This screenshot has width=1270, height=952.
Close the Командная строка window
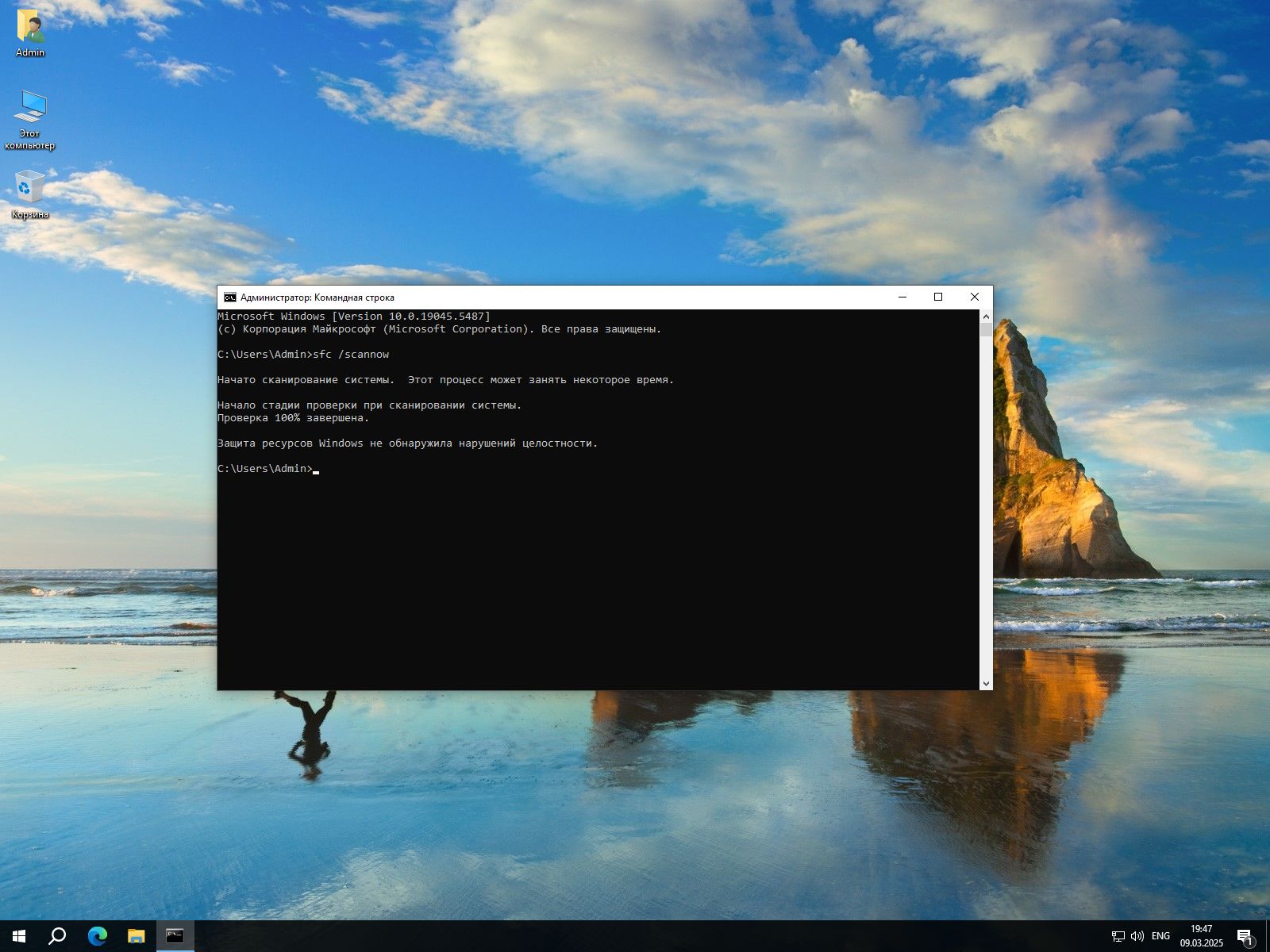point(975,297)
